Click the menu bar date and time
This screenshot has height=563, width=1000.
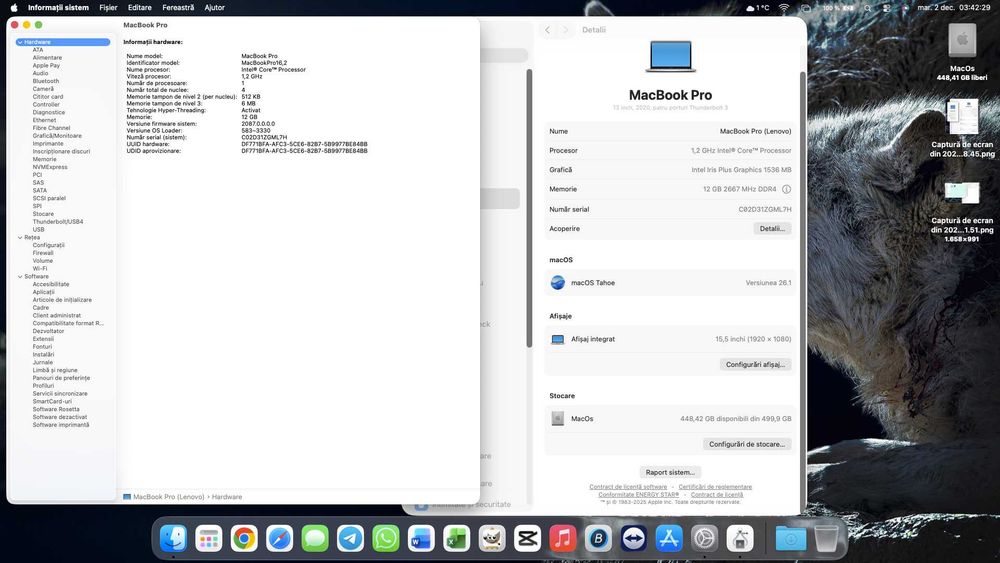tap(953, 8)
